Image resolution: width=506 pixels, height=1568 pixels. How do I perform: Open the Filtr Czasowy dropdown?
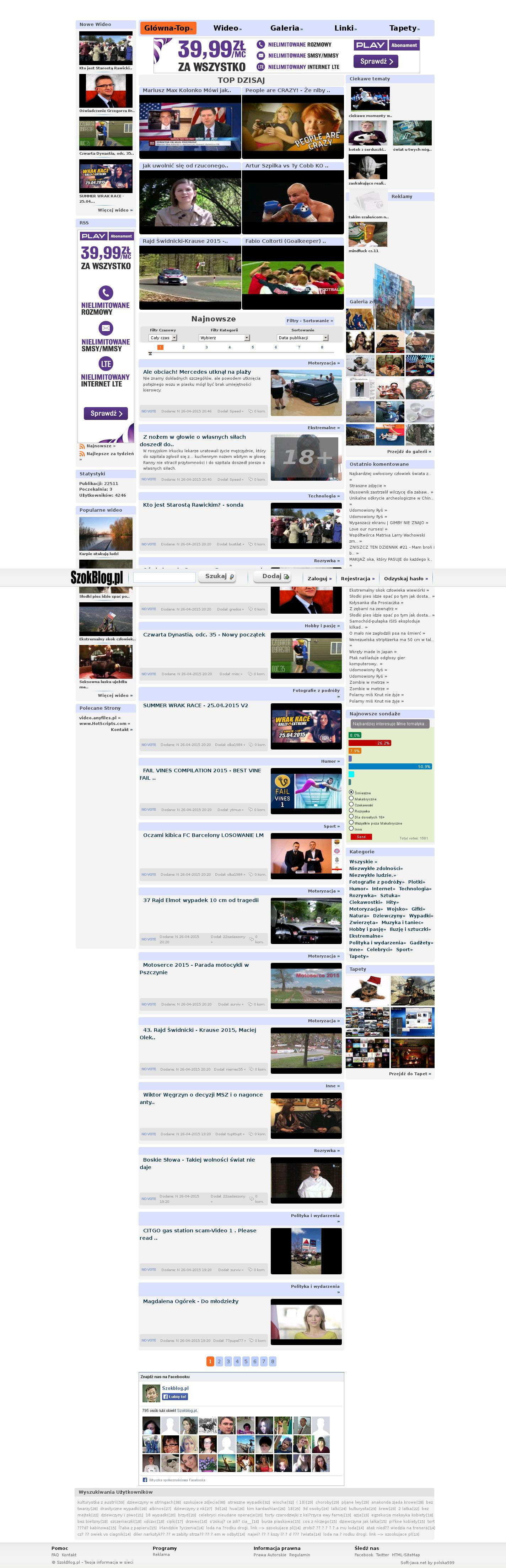point(163,338)
